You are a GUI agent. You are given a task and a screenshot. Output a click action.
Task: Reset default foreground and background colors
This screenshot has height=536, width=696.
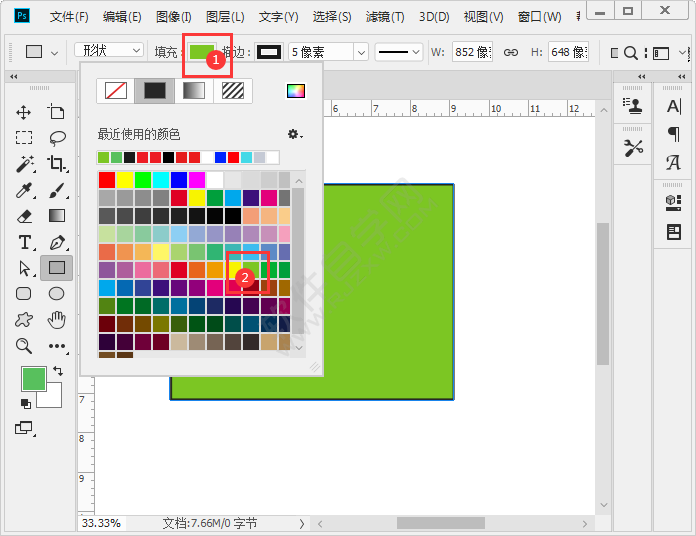point(26,403)
